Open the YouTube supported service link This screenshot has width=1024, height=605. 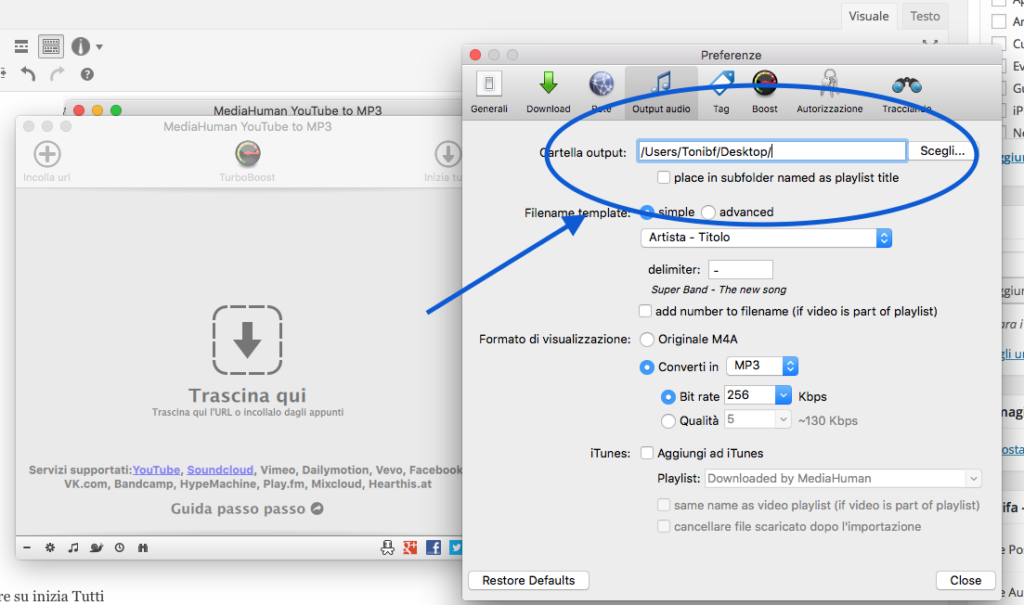pos(156,470)
